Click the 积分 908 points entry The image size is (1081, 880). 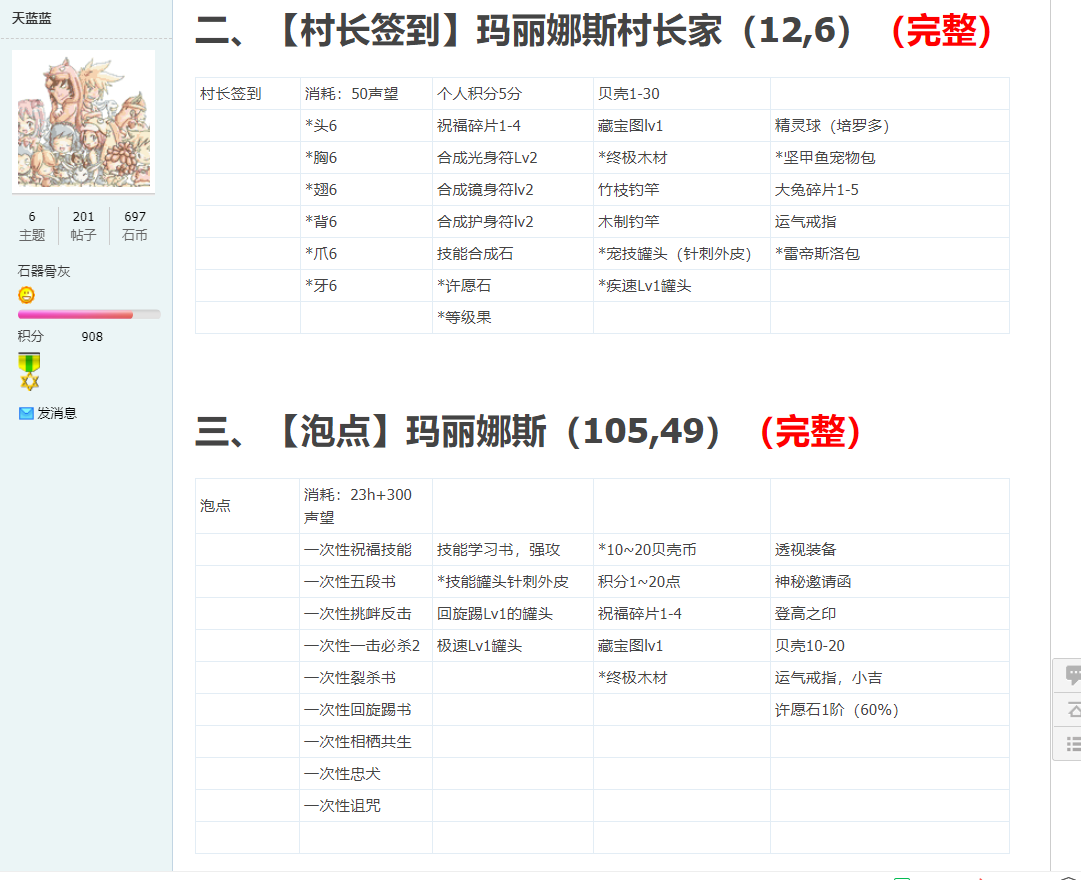pyautogui.click(x=60, y=337)
